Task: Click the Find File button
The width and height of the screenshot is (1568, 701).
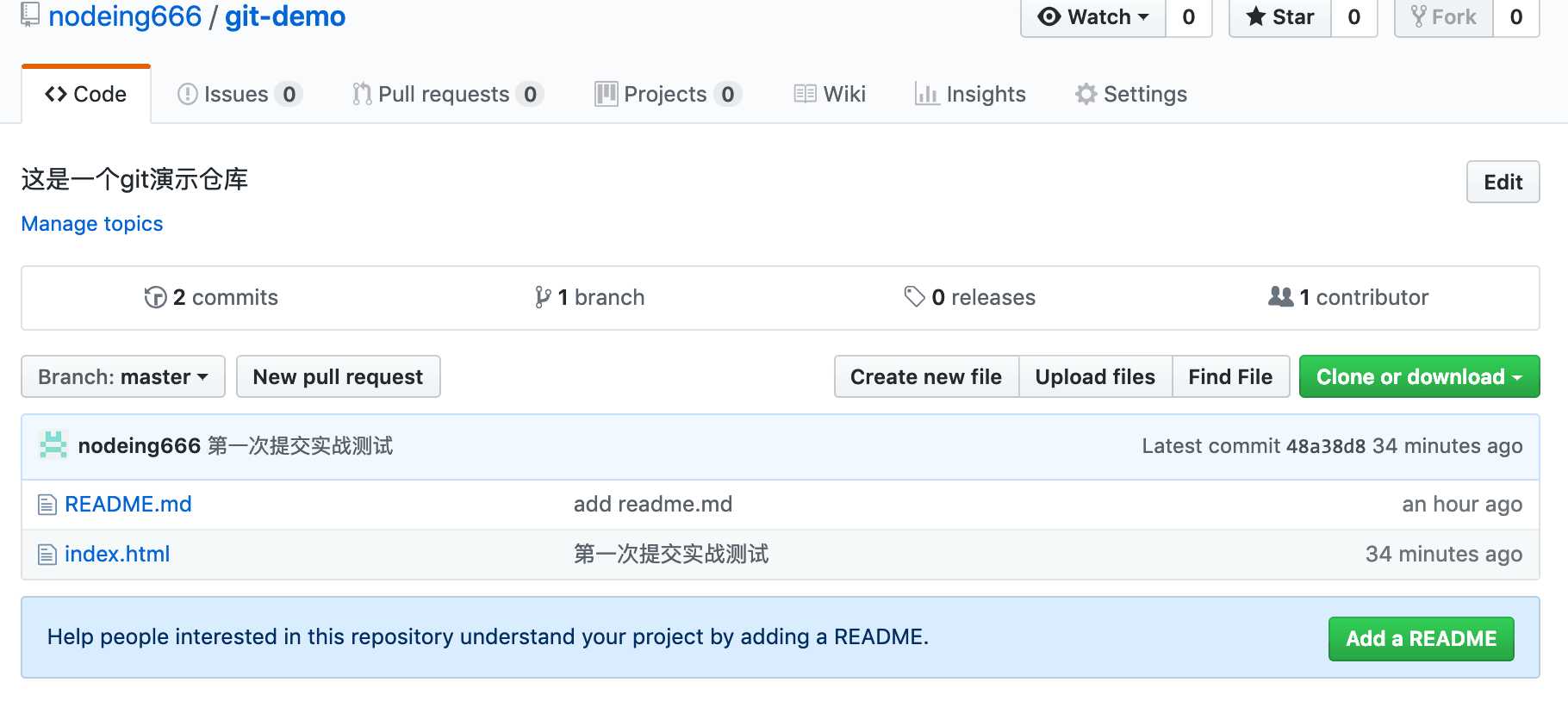Action: coord(1230,376)
